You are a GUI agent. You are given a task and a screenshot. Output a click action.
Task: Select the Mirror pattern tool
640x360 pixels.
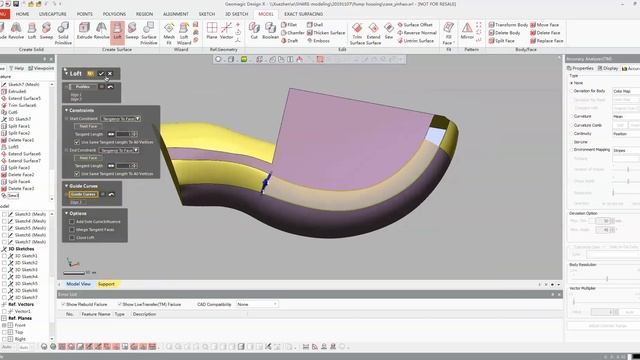click(467, 31)
